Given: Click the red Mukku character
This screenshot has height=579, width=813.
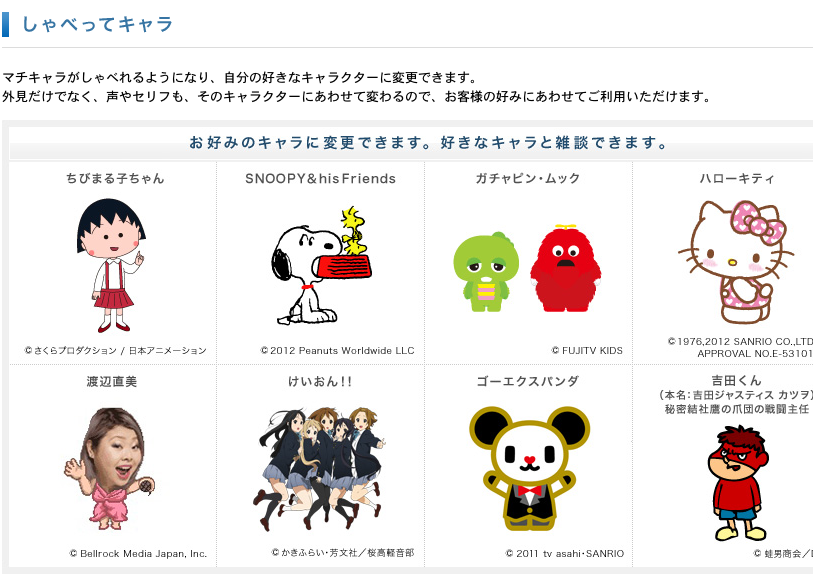Looking at the screenshot, I should coord(565,268).
